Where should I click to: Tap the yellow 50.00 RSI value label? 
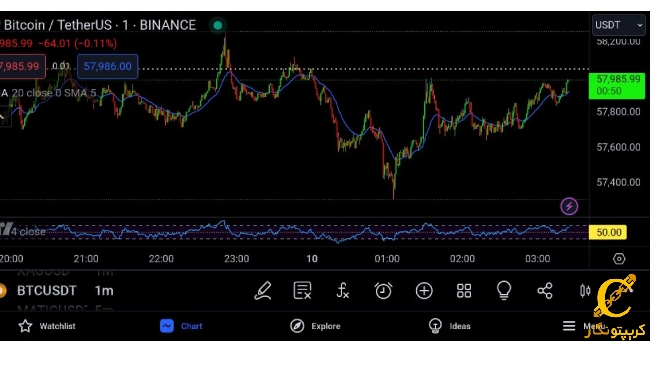608,232
